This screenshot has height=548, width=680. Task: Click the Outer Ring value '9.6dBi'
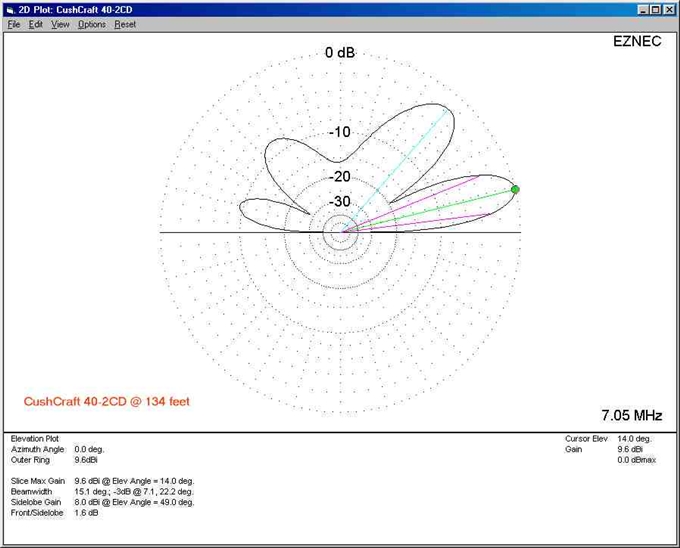(x=86, y=460)
